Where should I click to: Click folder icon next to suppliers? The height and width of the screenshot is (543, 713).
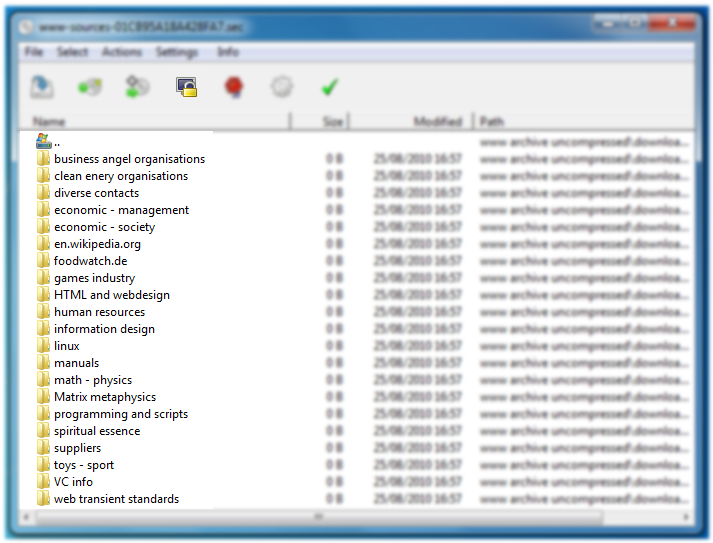43,447
